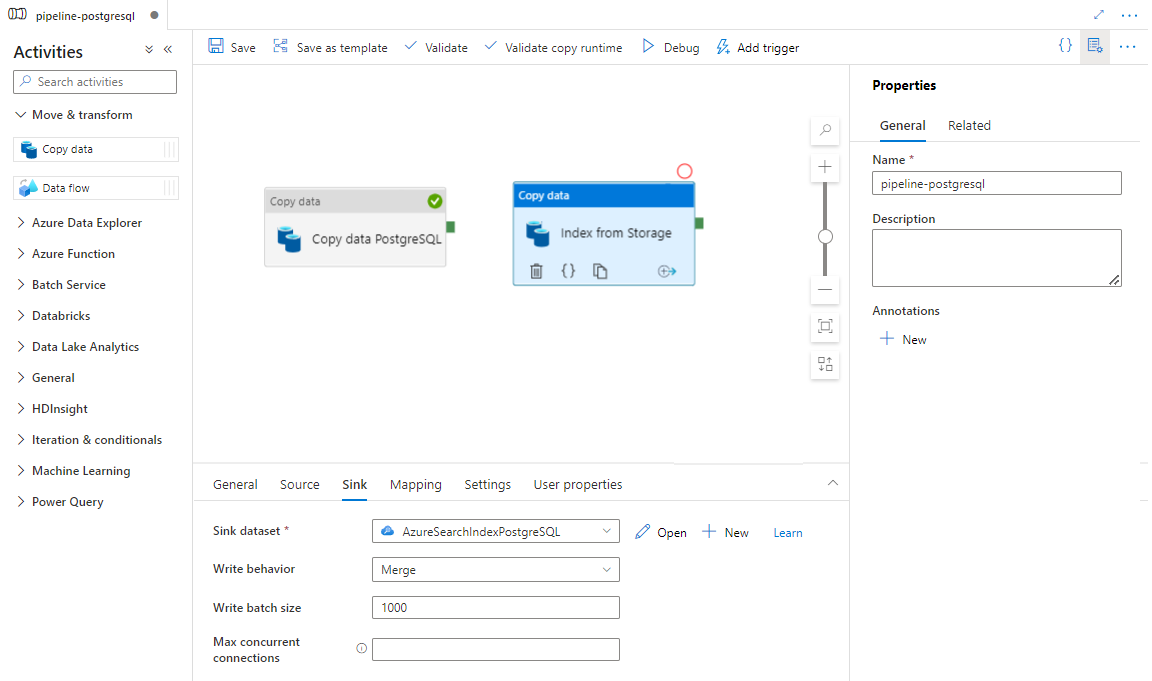The image size is (1152, 681).
Task: Add New annotation
Action: pos(904,339)
